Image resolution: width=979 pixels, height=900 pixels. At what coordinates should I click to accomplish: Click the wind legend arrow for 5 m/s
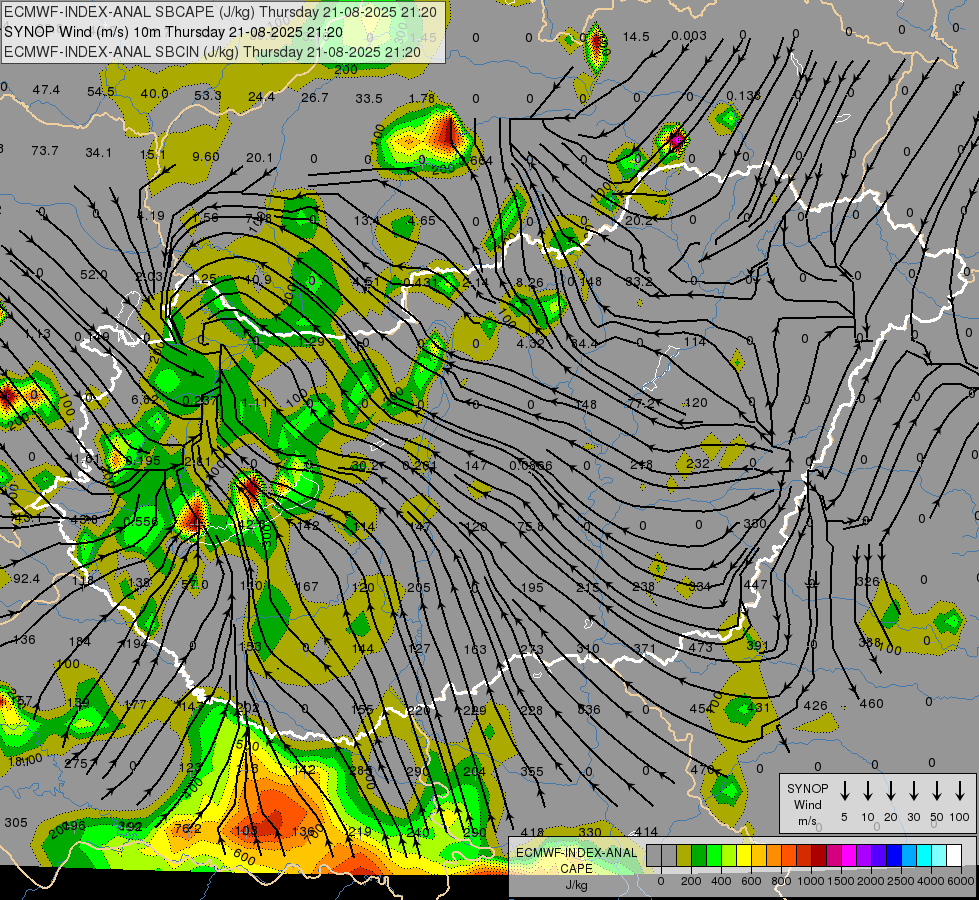click(x=844, y=791)
